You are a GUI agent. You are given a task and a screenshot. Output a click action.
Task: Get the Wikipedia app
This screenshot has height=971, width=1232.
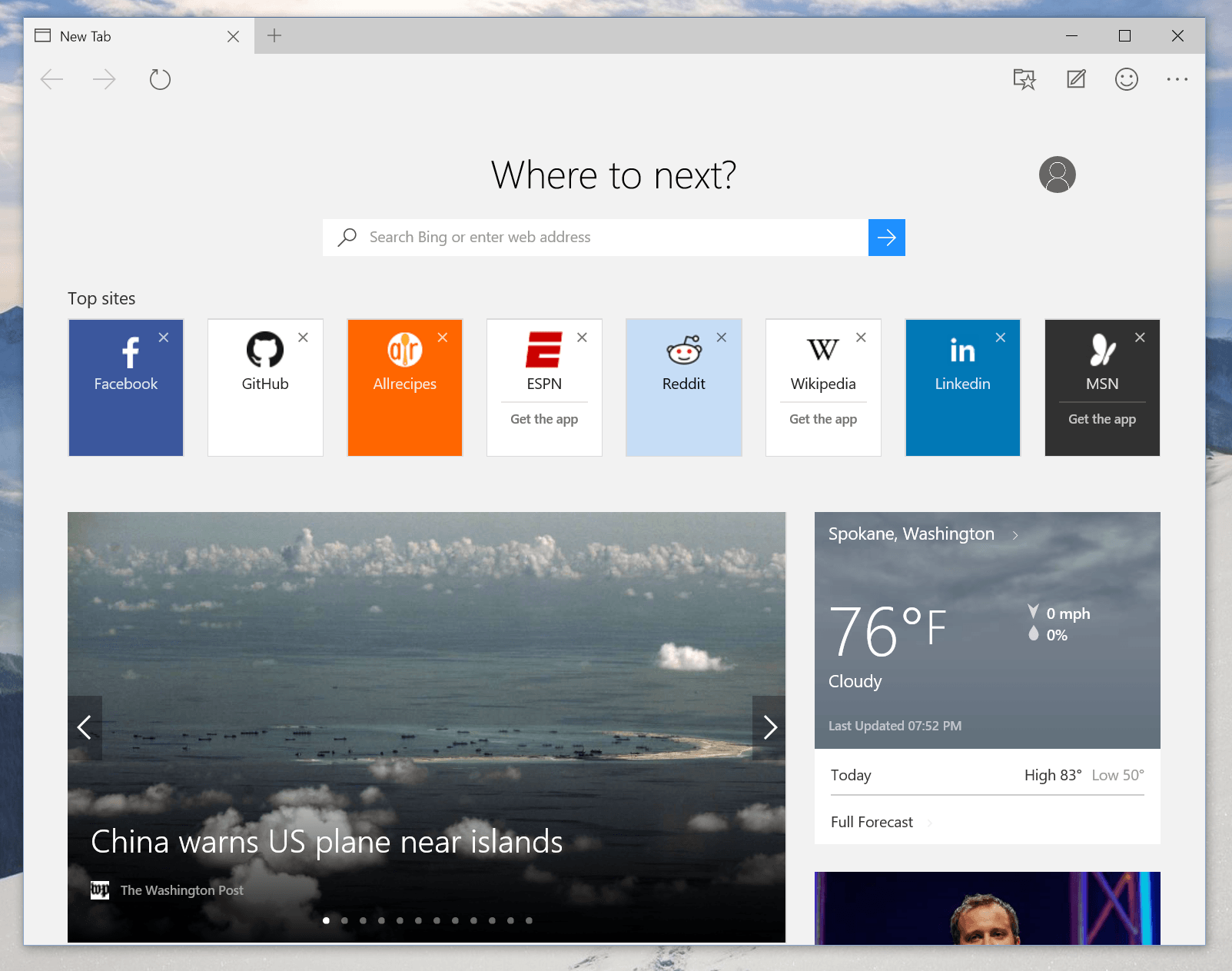[823, 419]
